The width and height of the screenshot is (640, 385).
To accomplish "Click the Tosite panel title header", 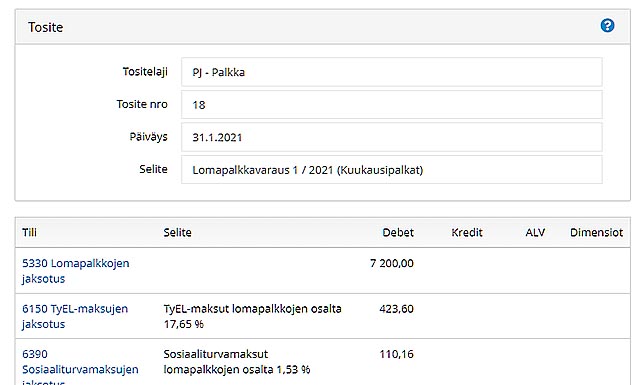I will [x=45, y=27].
